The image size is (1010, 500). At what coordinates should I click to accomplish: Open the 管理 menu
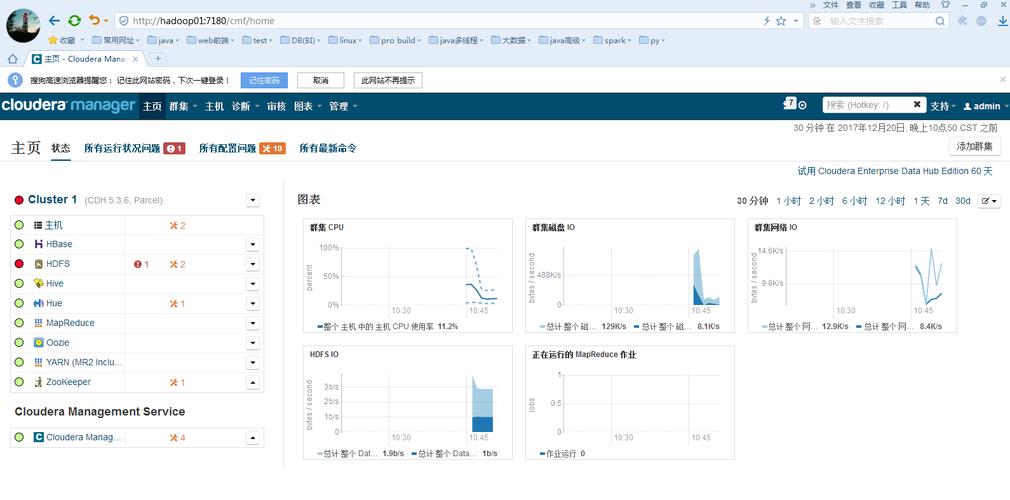[343, 106]
